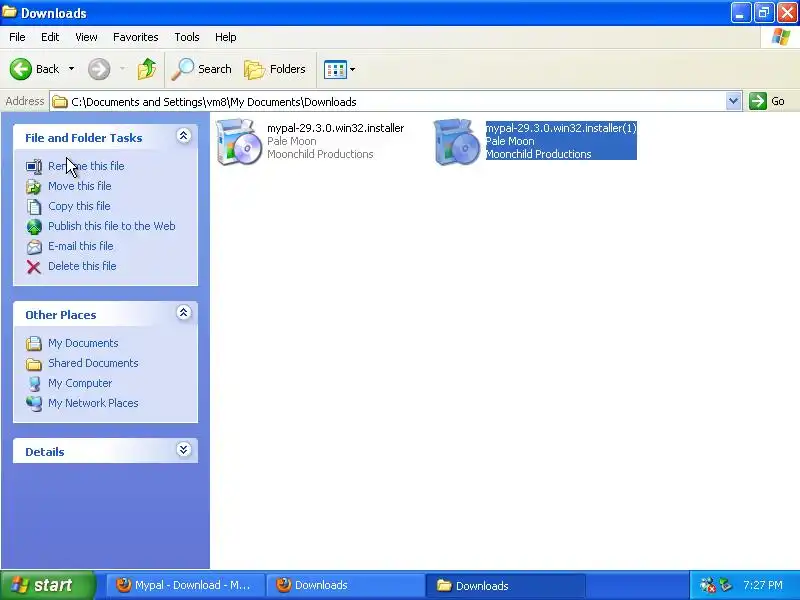Viewport: 800px width, 600px height.
Task: Toggle the Folders pane button
Action: [x=275, y=69]
